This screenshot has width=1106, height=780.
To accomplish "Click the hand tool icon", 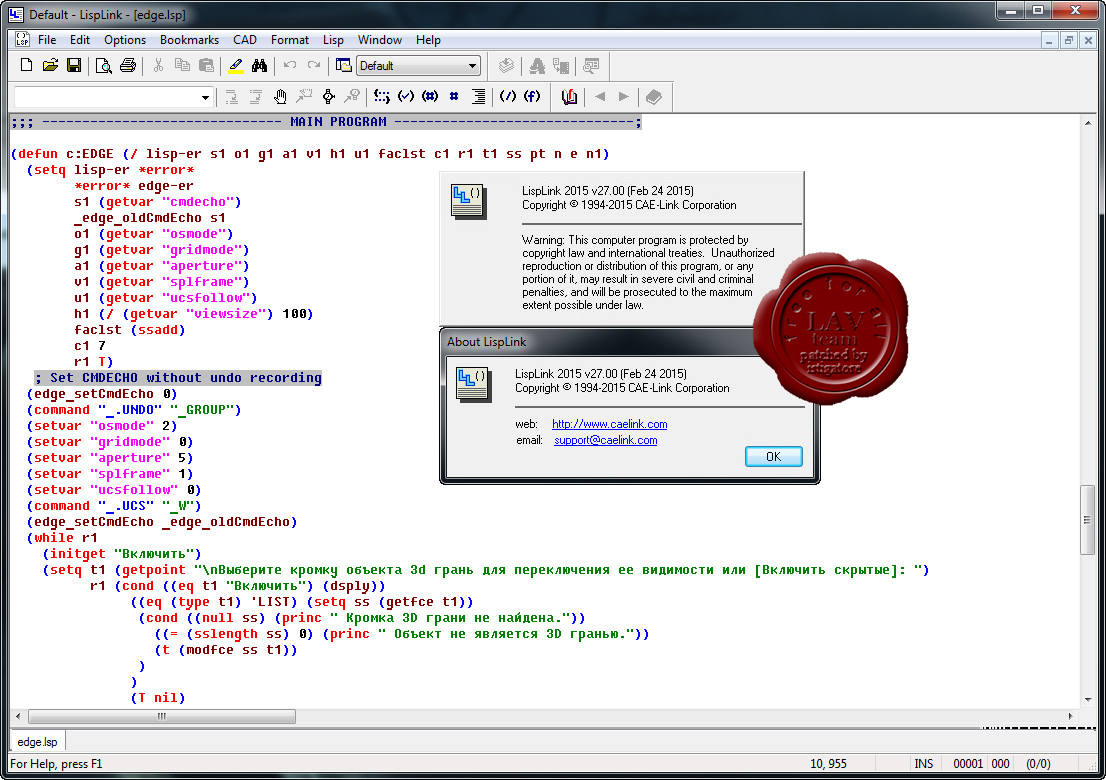I will click(x=280, y=97).
